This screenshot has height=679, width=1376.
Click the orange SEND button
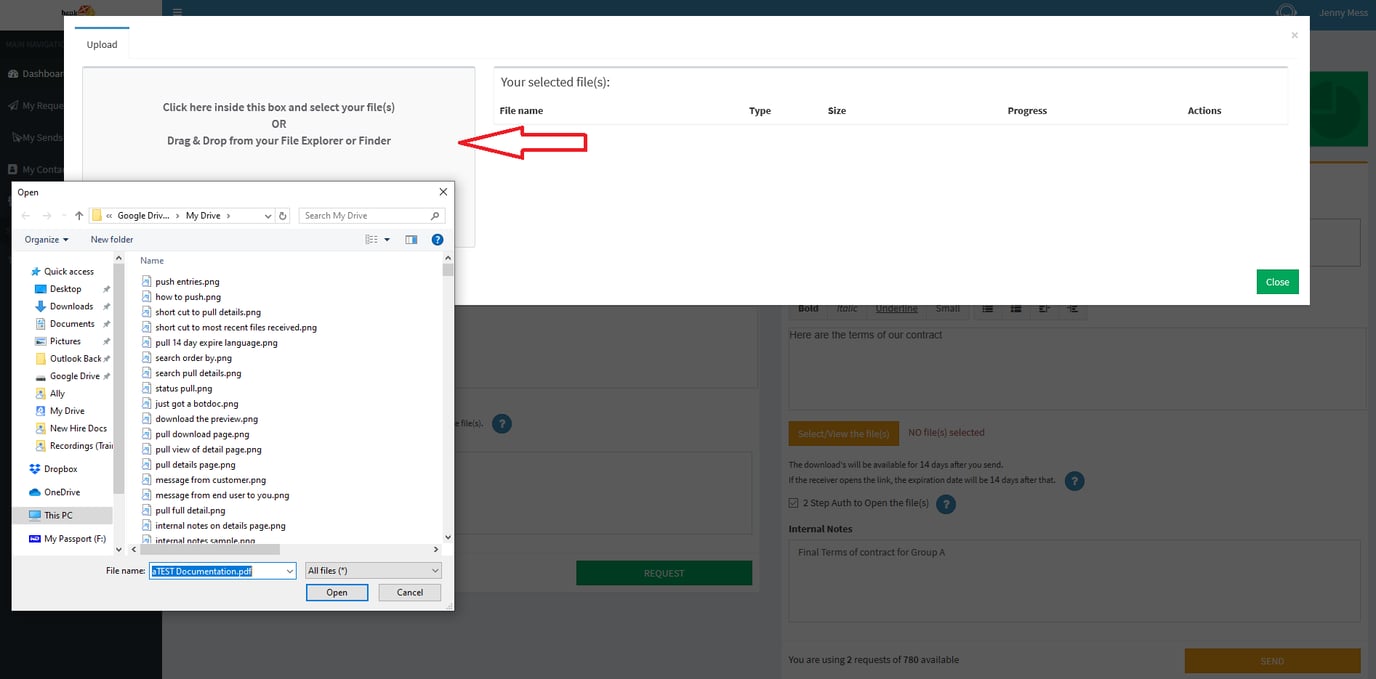pos(1272,661)
